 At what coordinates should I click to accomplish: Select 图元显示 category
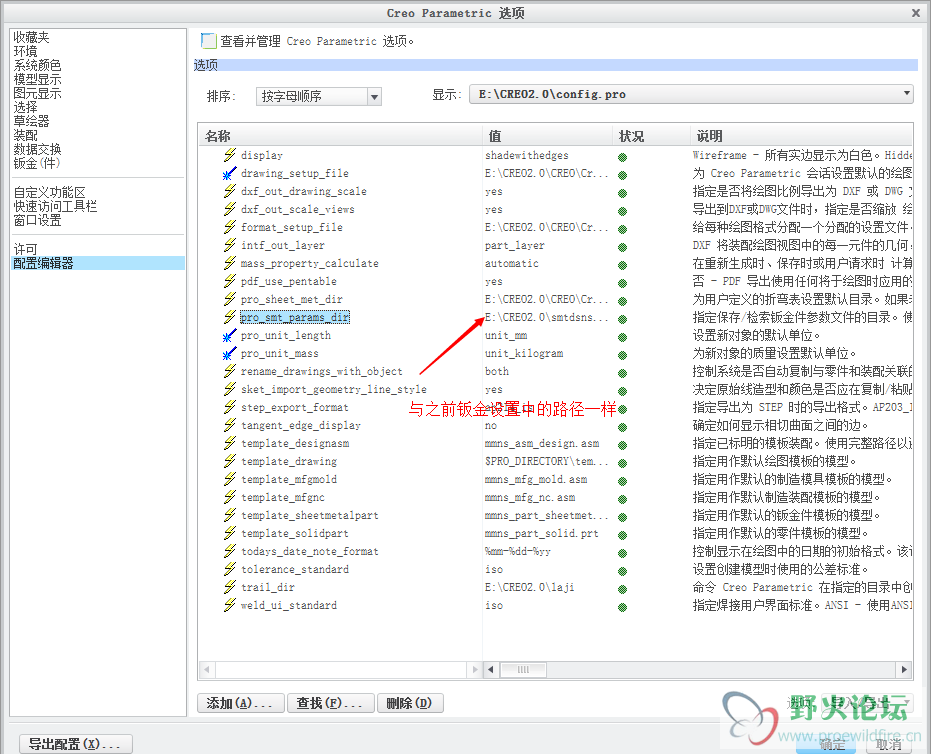pyautogui.click(x=37, y=93)
